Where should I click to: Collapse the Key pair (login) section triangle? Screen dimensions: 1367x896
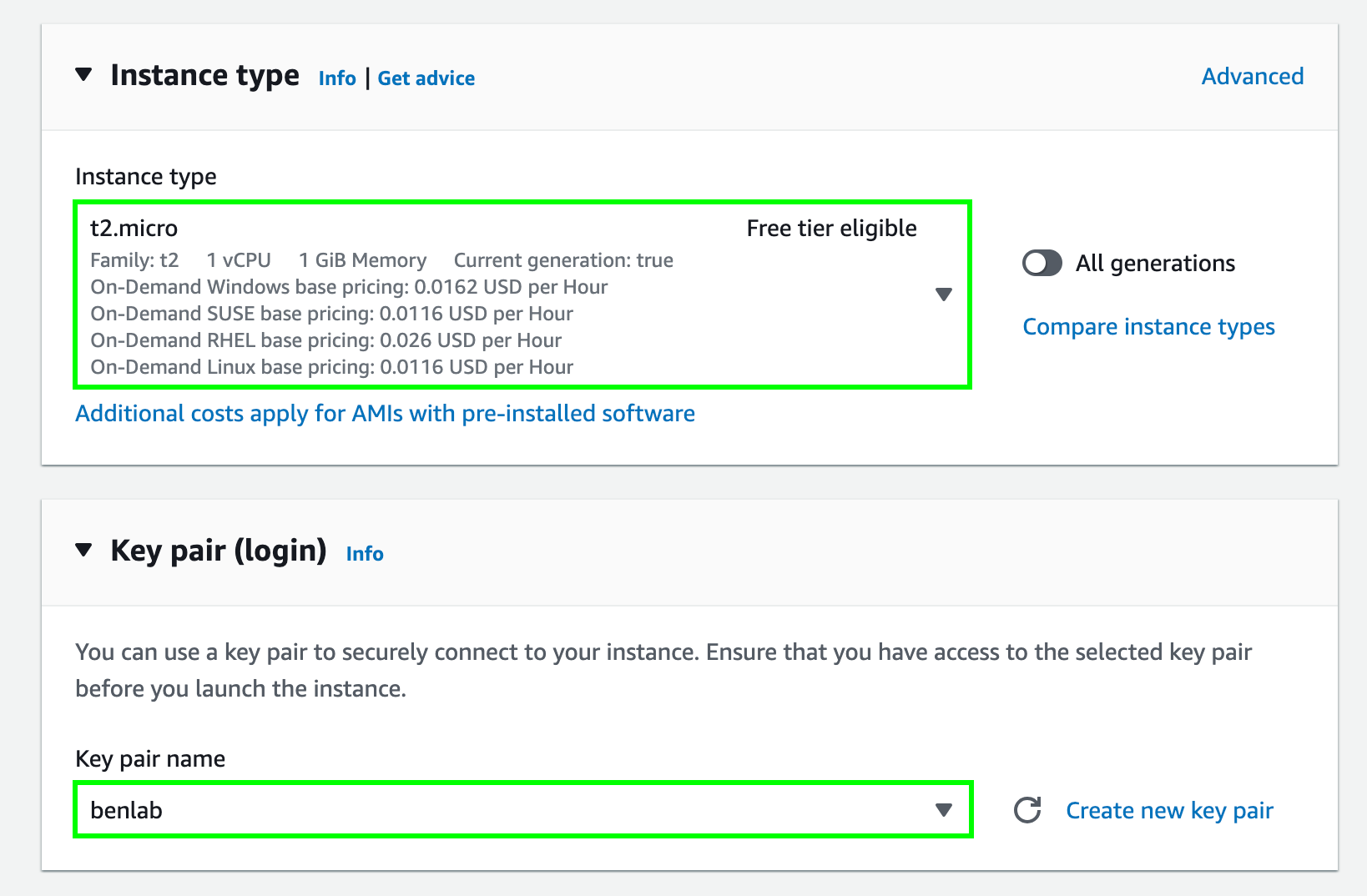coord(83,551)
